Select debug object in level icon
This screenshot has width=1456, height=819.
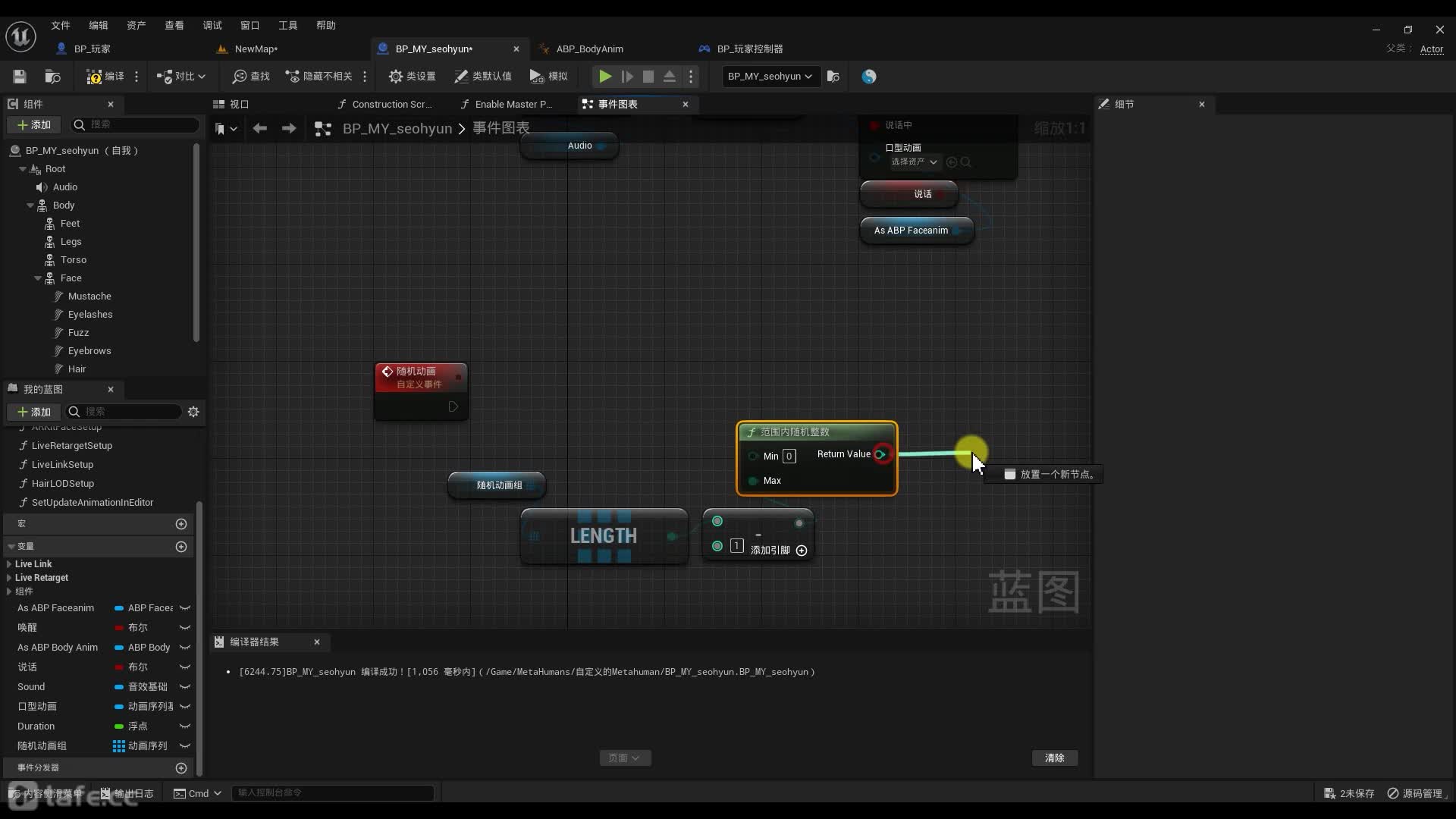[x=833, y=77]
